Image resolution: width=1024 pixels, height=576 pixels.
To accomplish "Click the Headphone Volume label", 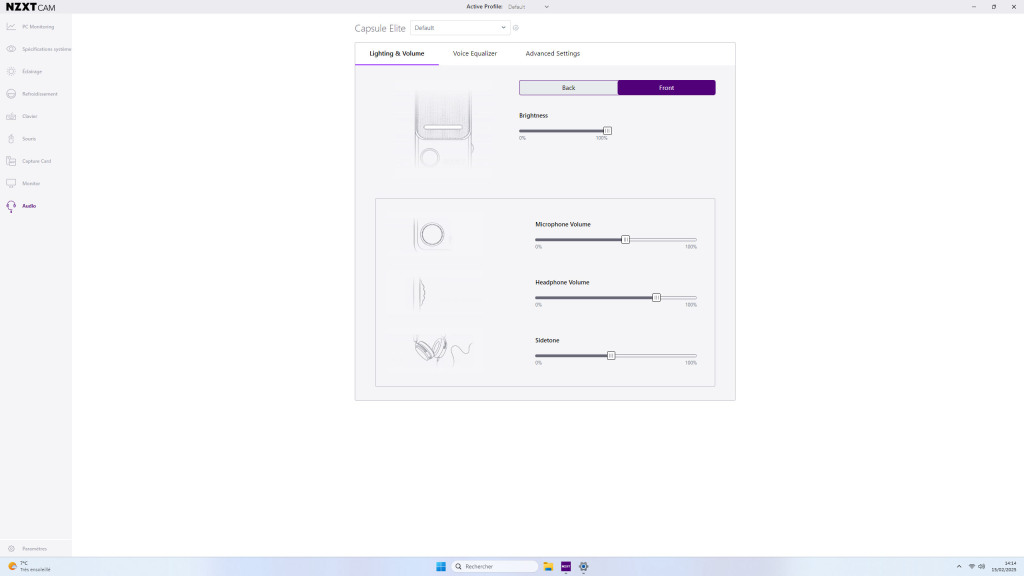I will (x=562, y=282).
